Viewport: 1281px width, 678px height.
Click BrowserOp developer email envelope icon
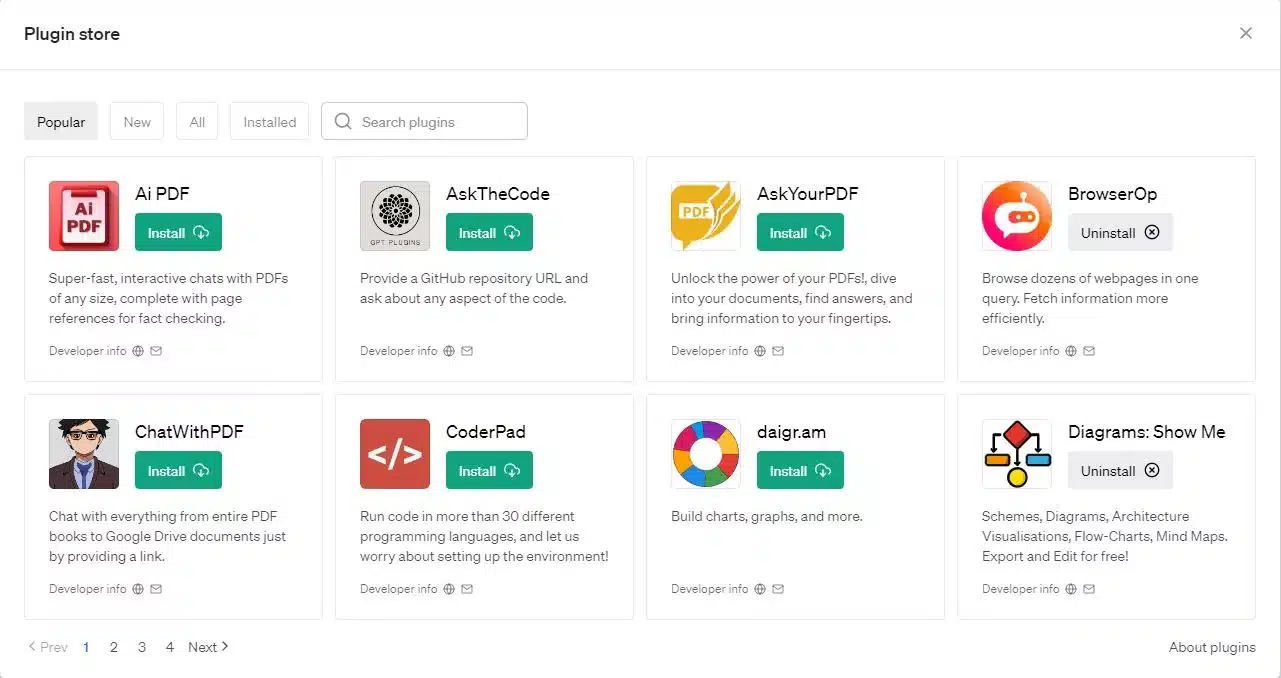(x=1089, y=351)
